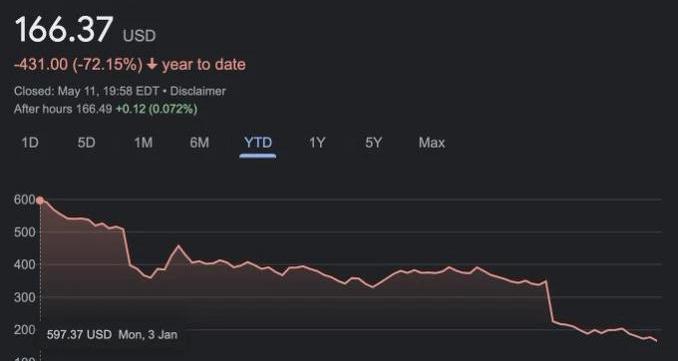
Task: Click the year to date change text
Action: 204,65
